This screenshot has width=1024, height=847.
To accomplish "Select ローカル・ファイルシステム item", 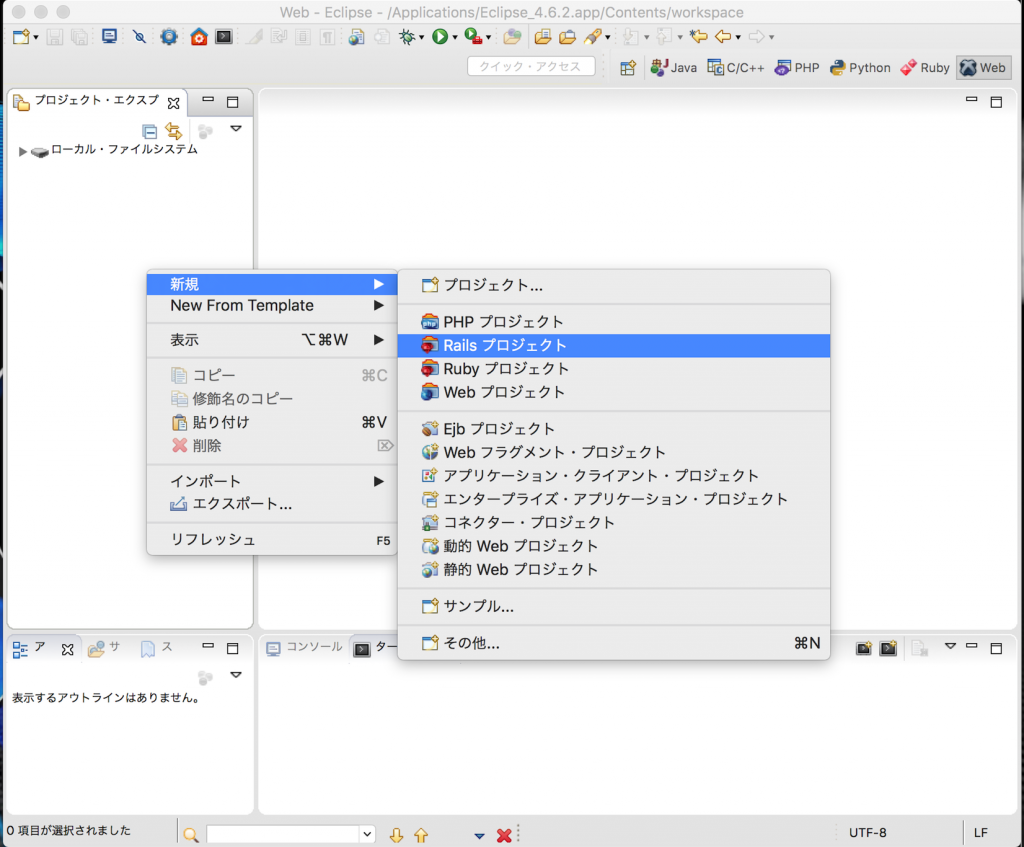I will 124,150.
